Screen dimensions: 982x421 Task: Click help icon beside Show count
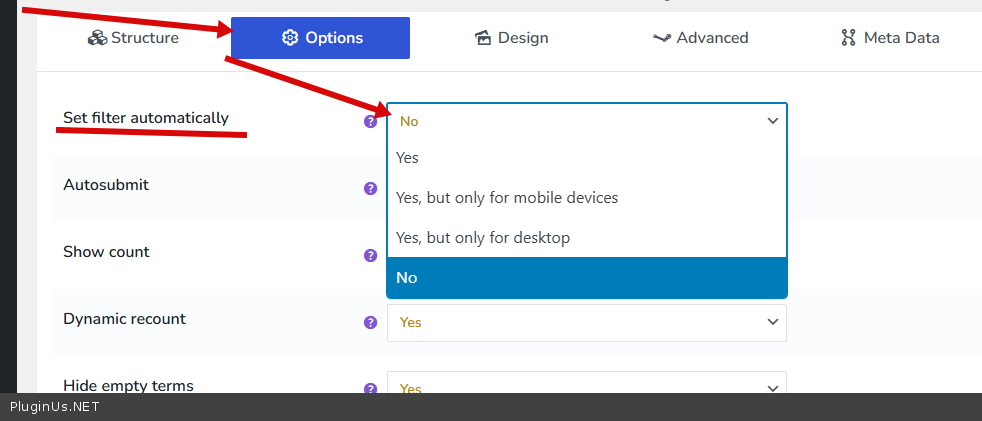[370, 255]
